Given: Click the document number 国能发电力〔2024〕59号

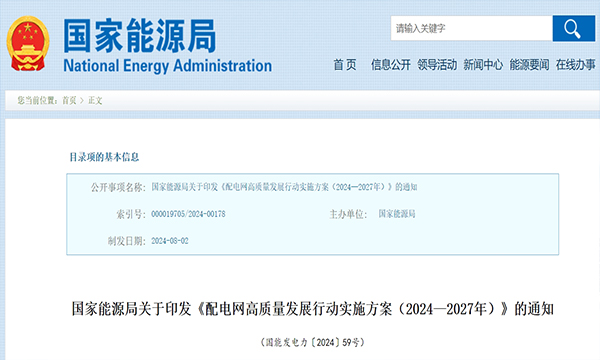Looking at the screenshot, I should 313,342.
